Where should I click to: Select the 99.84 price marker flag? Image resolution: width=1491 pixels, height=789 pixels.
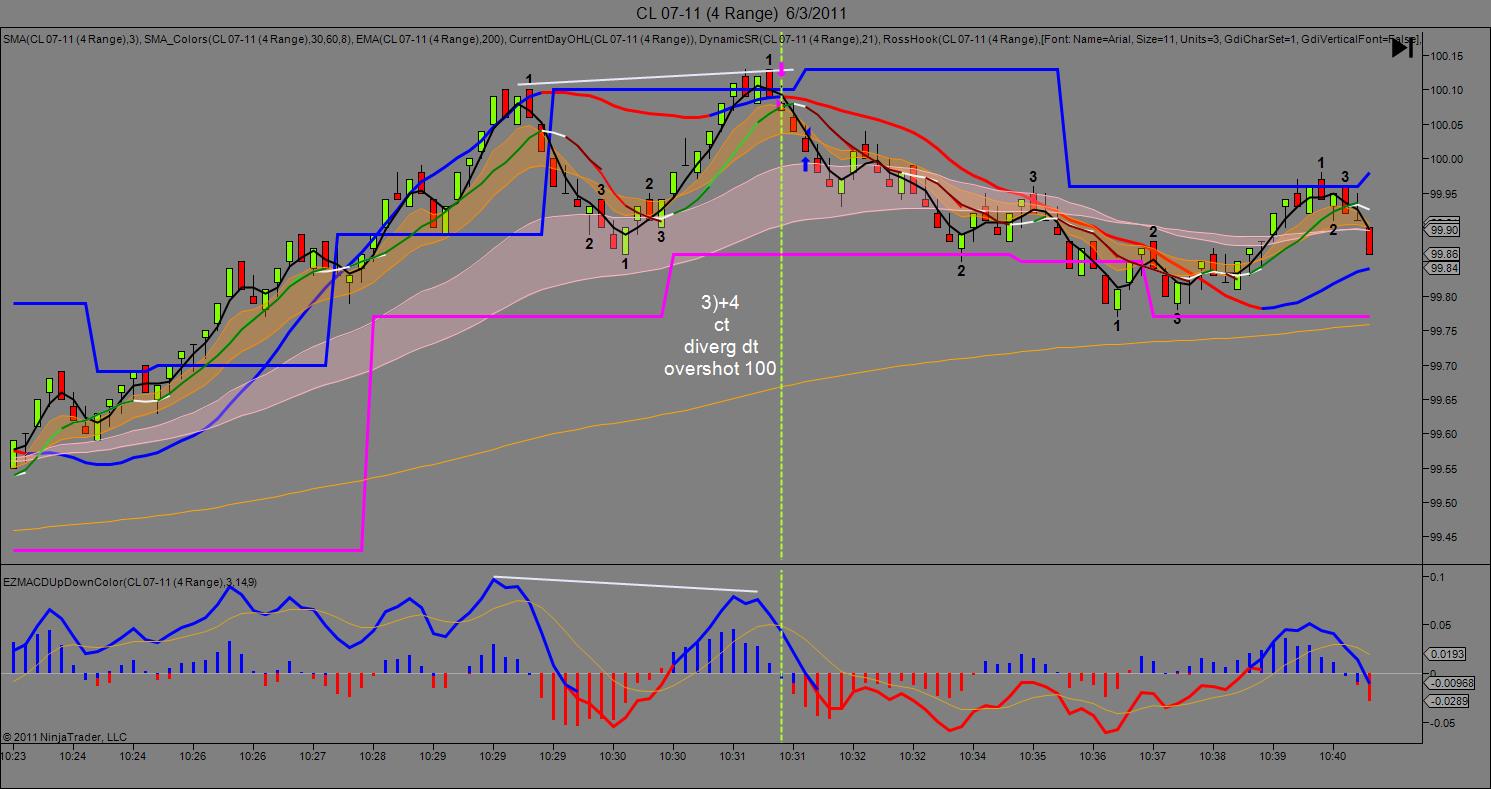pos(1443,269)
